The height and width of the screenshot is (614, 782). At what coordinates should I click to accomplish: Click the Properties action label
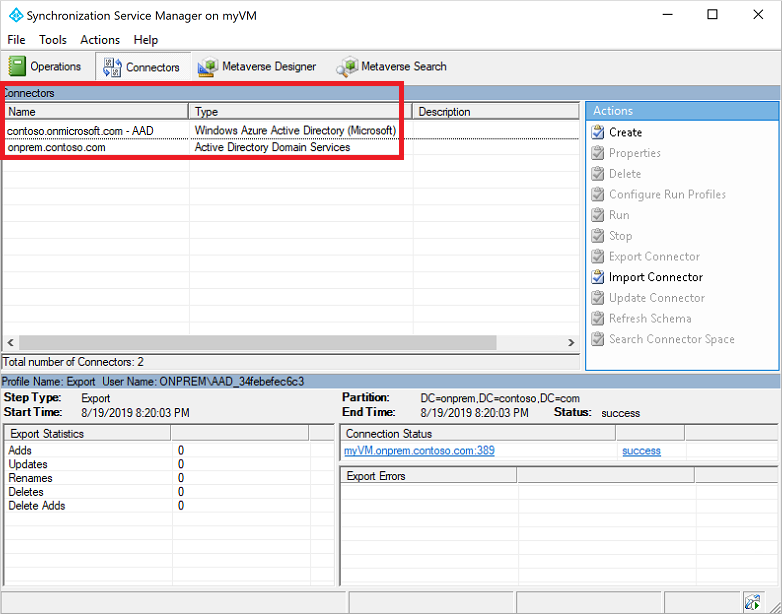tap(635, 153)
